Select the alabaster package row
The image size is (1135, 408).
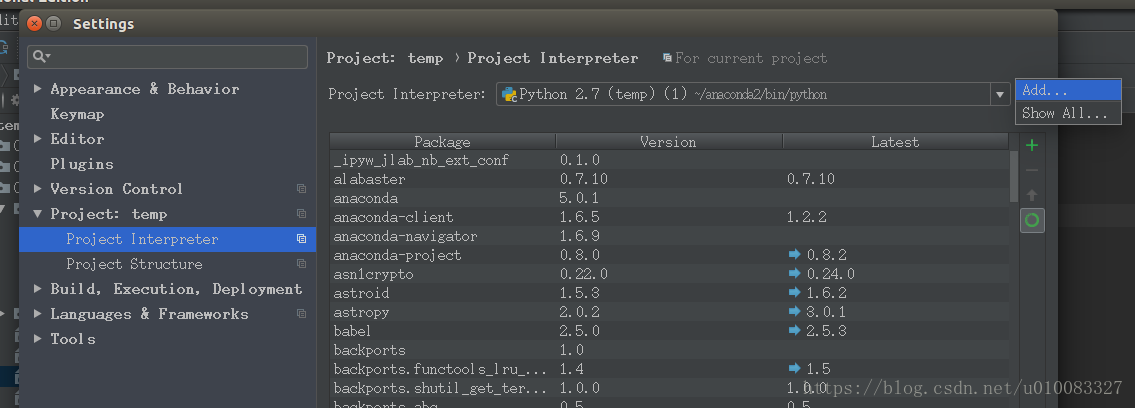tap(669, 179)
